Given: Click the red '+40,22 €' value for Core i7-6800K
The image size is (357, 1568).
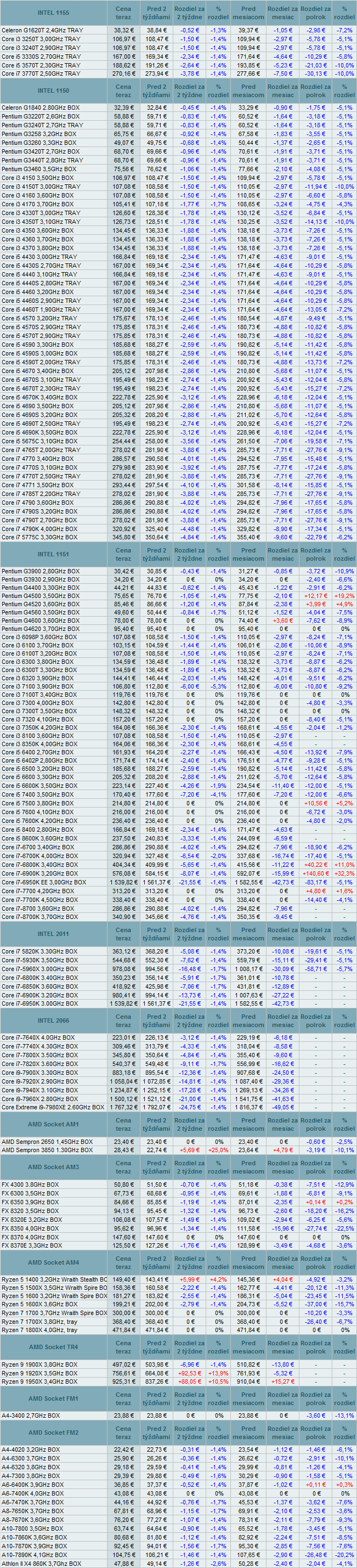Looking at the screenshot, I should (316, 864).
